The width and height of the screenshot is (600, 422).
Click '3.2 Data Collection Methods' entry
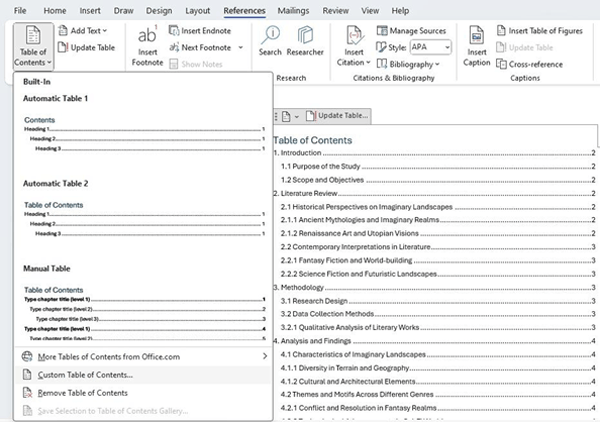pyautogui.click(x=438, y=314)
